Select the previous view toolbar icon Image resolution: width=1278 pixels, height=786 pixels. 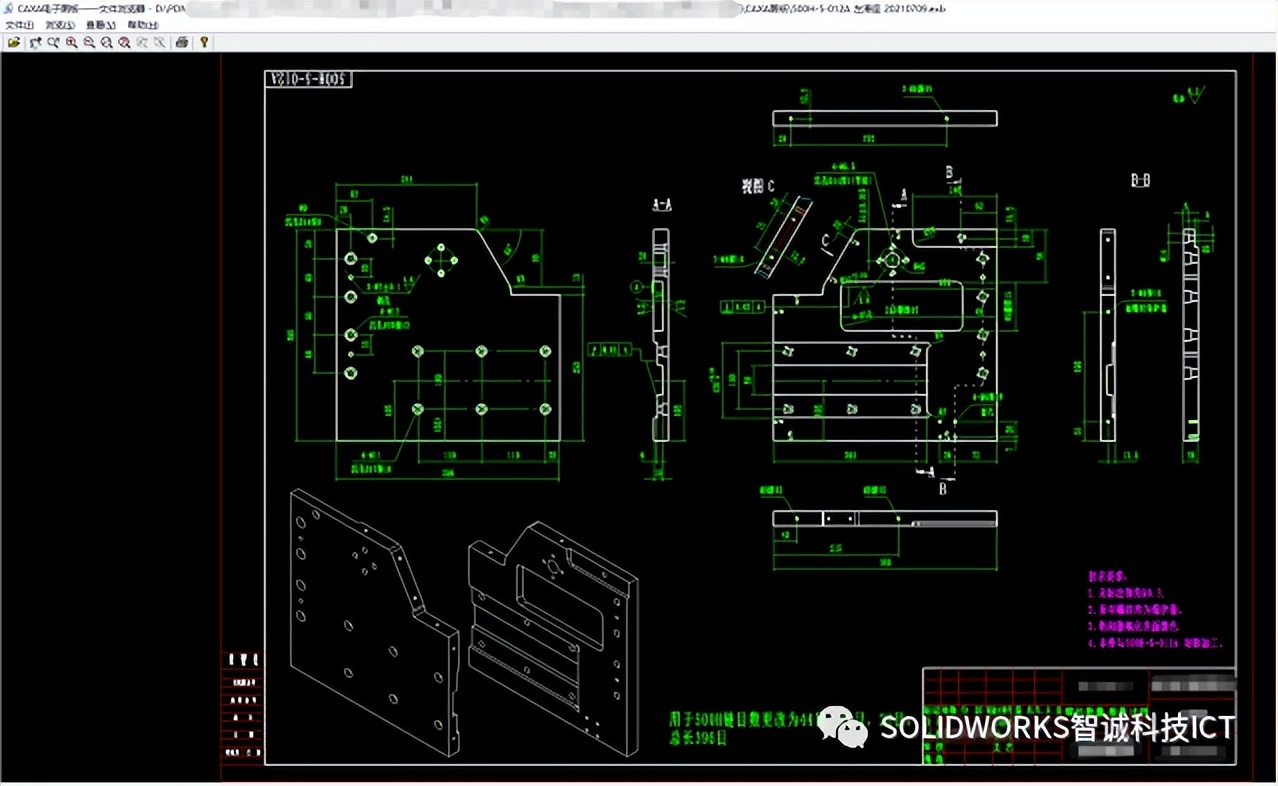[x=143, y=42]
